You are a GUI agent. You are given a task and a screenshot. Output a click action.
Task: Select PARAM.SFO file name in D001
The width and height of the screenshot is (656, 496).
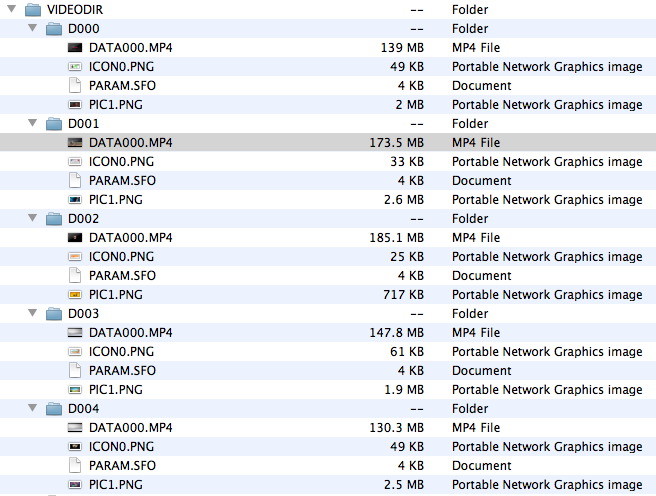pos(122,180)
